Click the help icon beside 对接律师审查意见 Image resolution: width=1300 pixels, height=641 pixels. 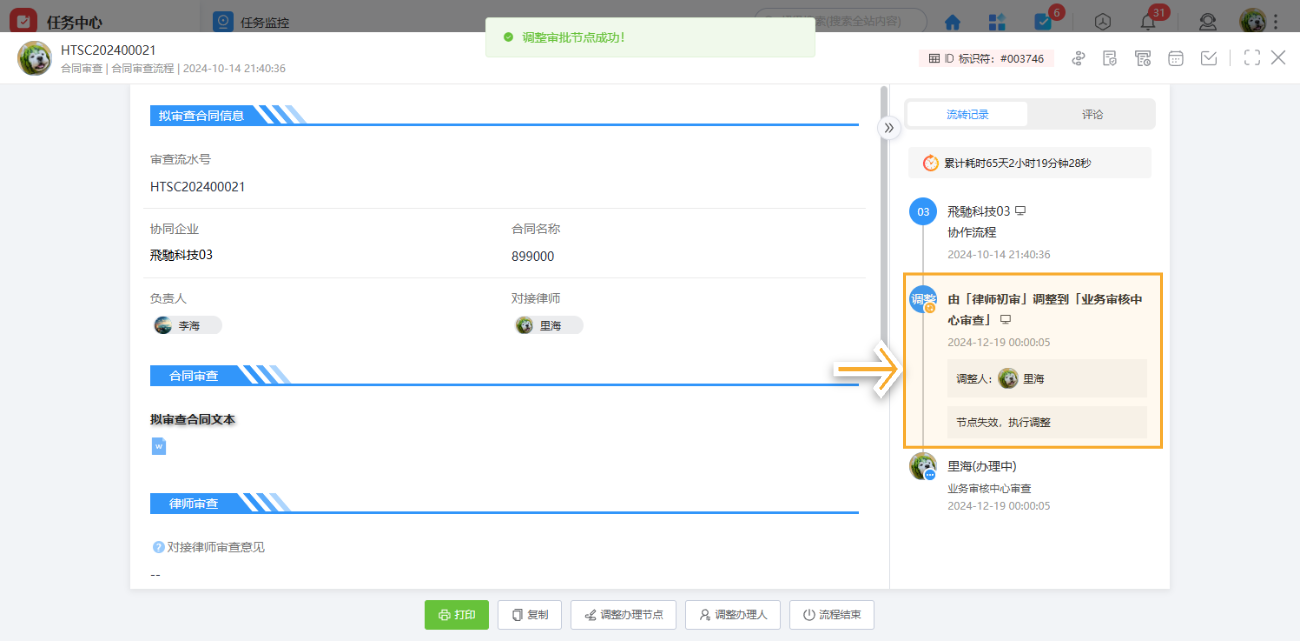coord(158,547)
